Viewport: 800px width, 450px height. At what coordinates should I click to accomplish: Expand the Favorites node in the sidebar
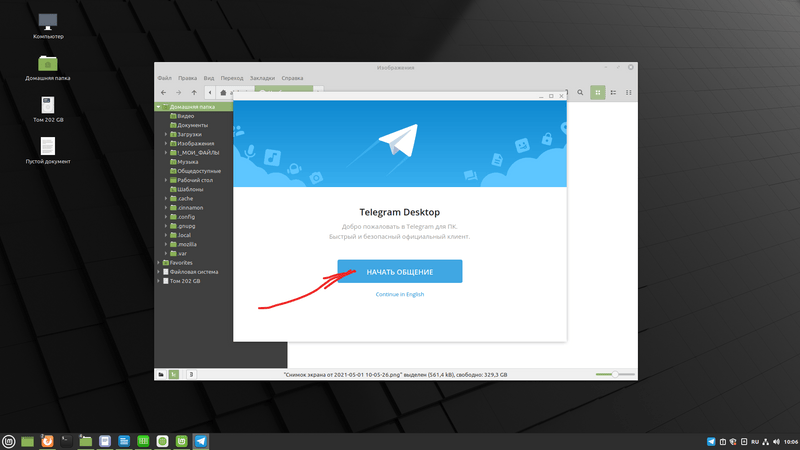click(159, 263)
